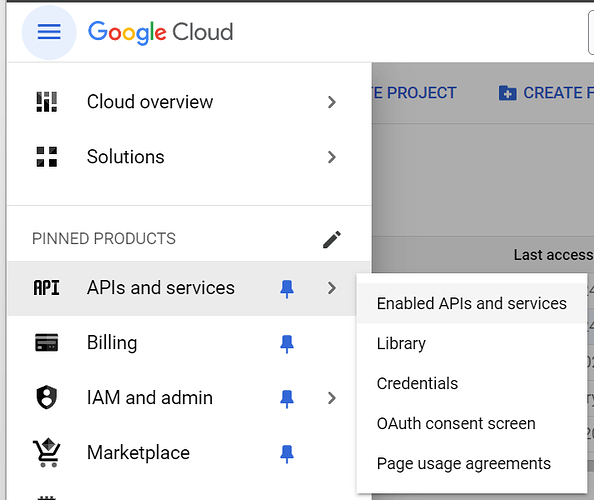Select Library from the submenu
The width and height of the screenshot is (594, 500).
[x=472, y=344]
